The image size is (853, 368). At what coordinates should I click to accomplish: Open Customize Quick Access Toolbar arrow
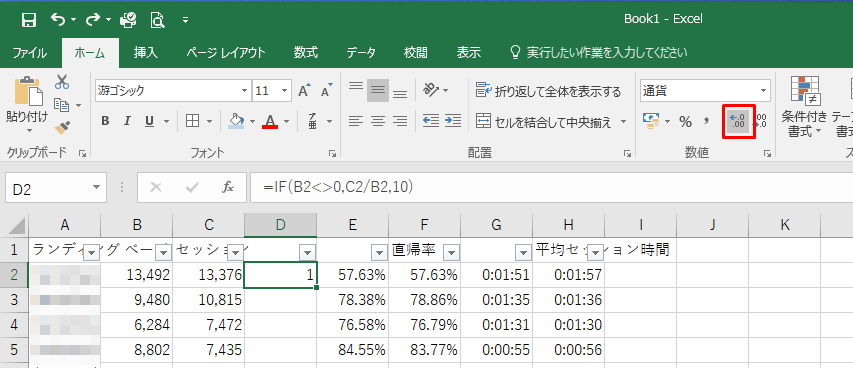click(x=186, y=20)
